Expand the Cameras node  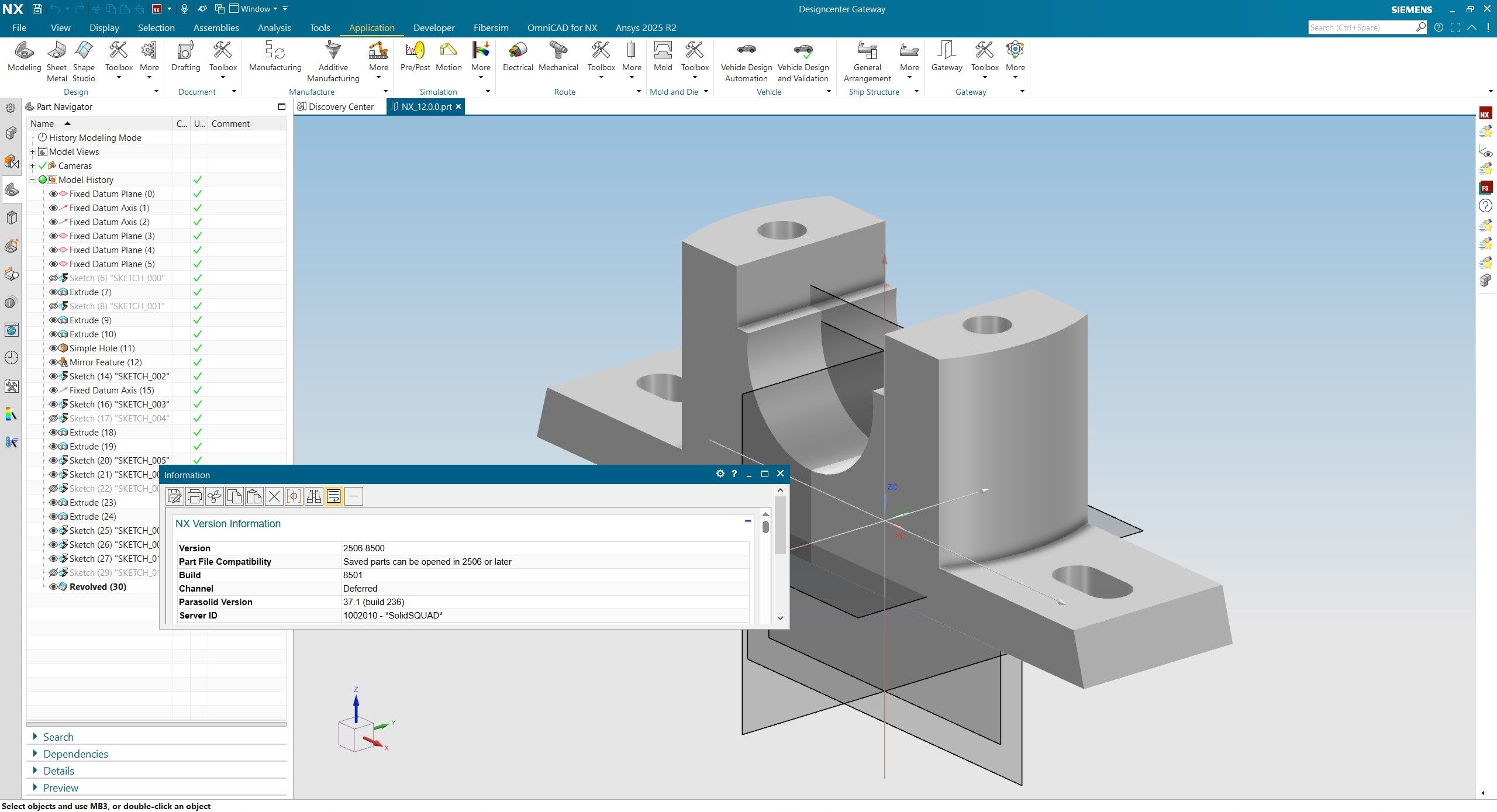pos(33,165)
